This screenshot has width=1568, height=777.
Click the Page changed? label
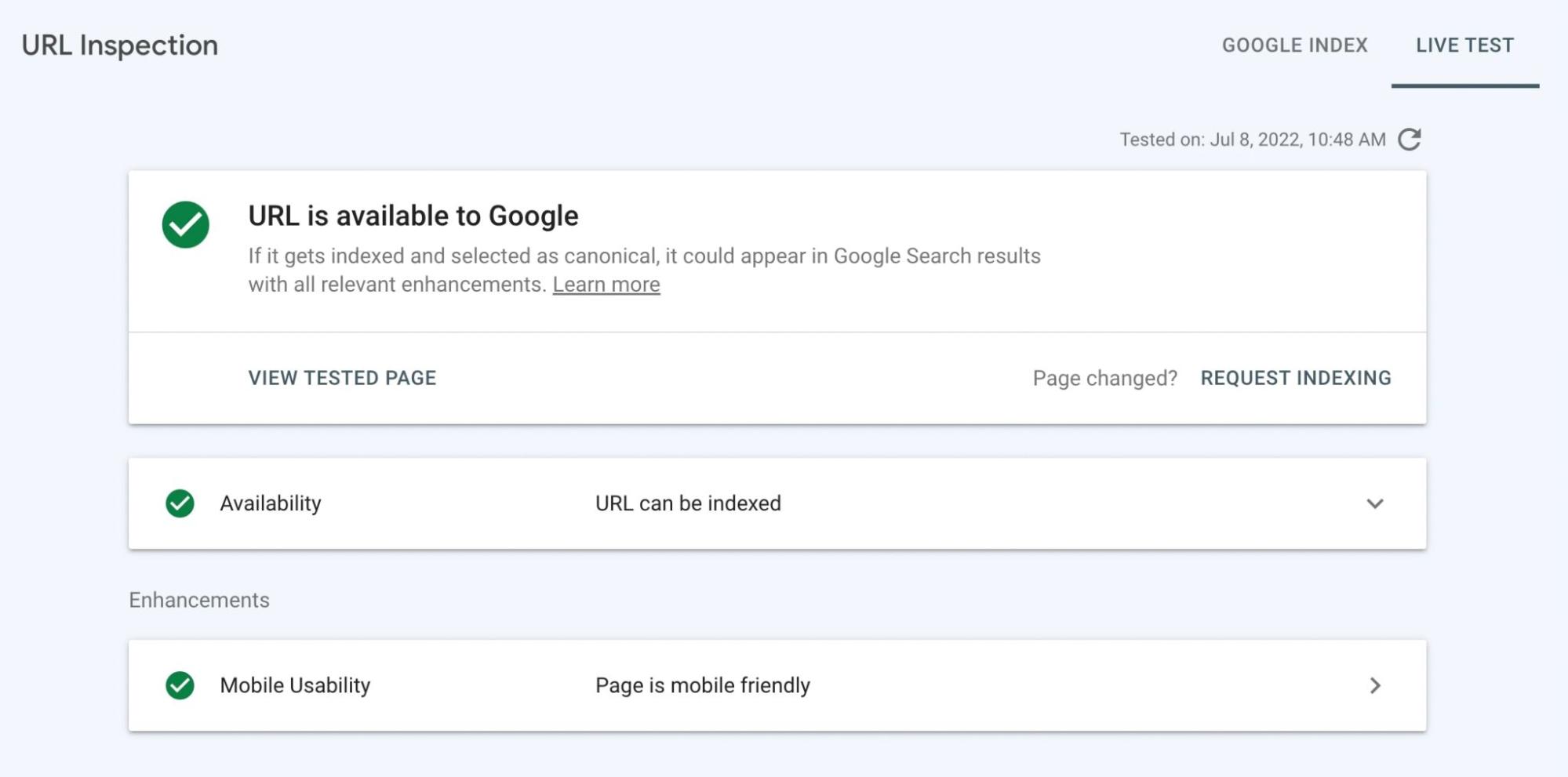[x=1104, y=377]
